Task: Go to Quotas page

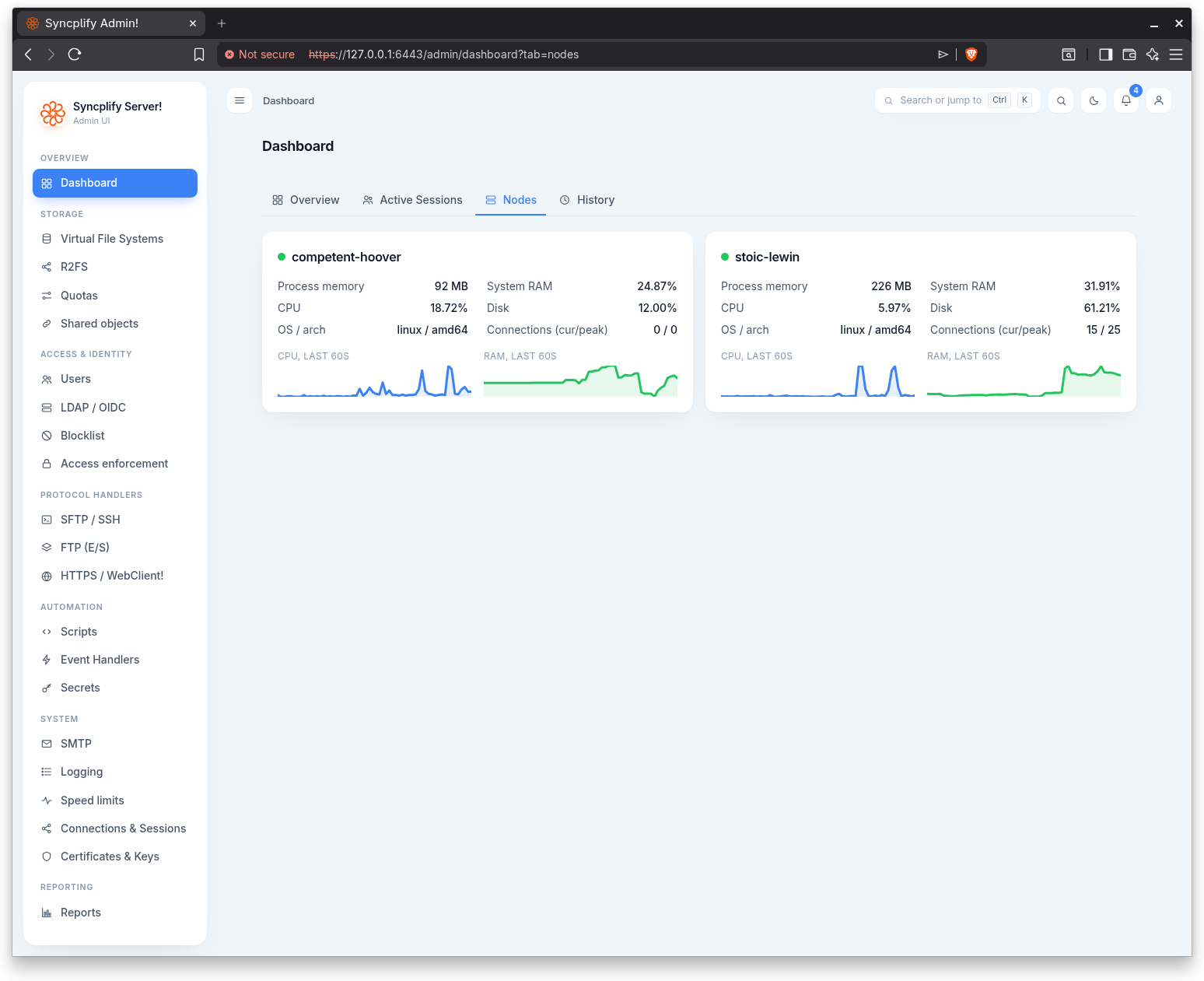Action: (x=115, y=296)
